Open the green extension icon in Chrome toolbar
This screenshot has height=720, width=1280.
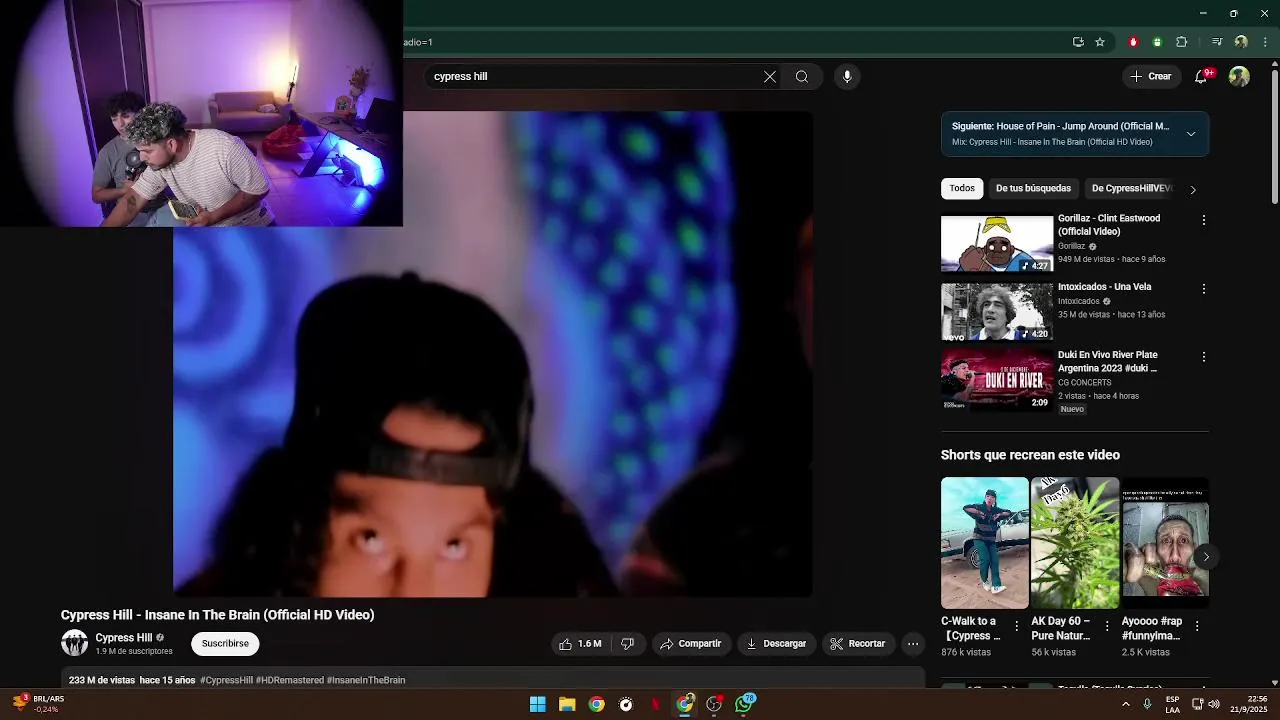click(x=1157, y=42)
